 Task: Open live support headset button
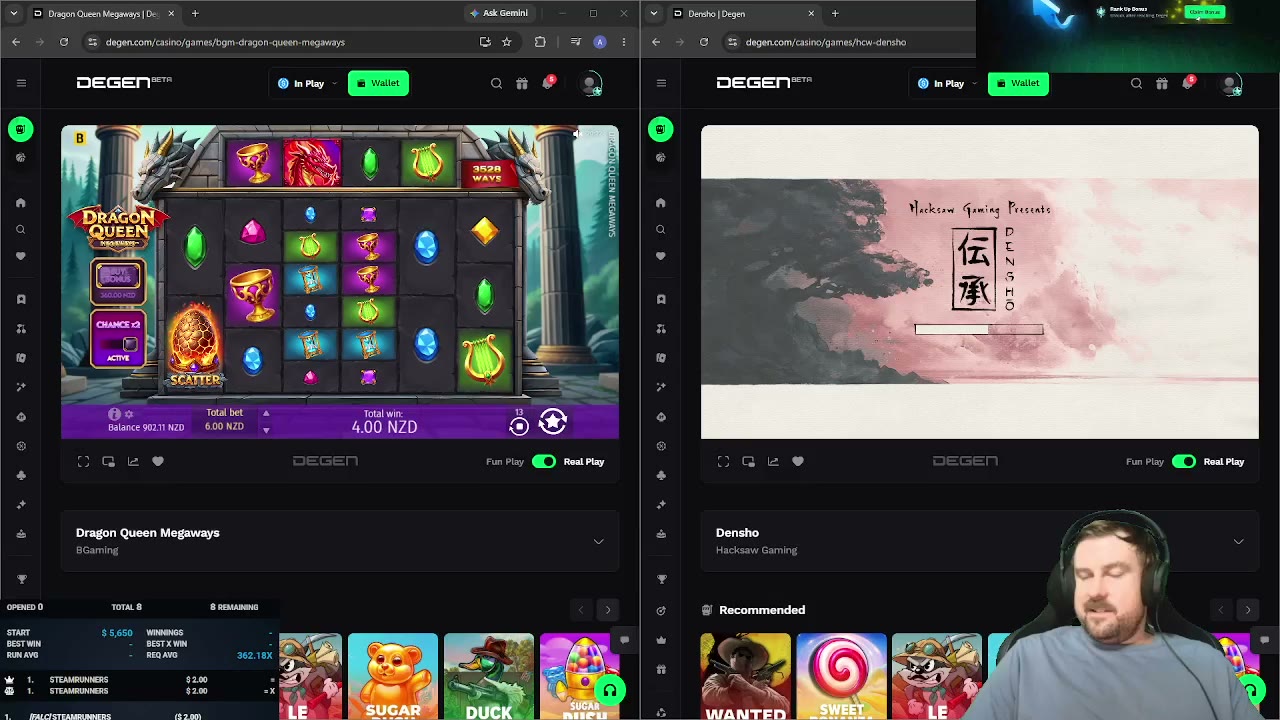[609, 691]
